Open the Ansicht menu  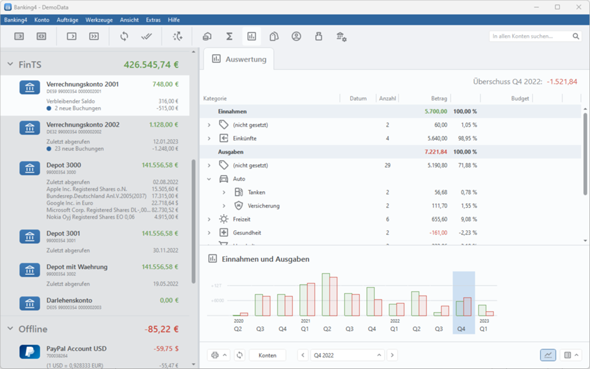tap(129, 20)
